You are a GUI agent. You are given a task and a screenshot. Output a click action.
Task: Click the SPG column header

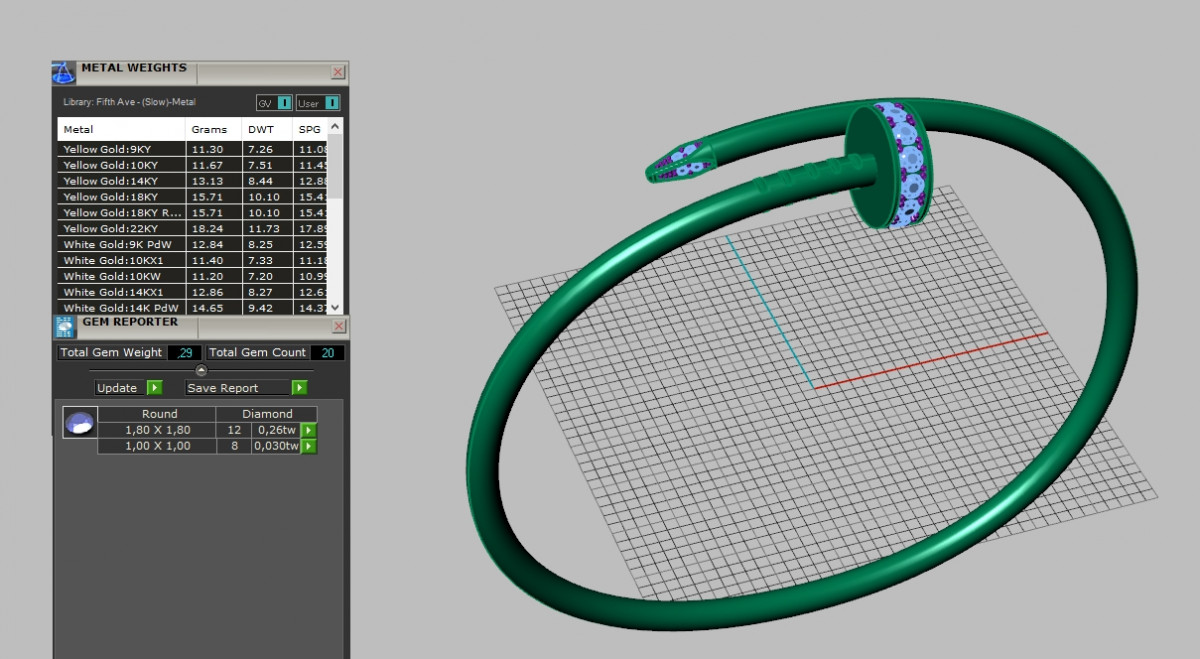[310, 129]
